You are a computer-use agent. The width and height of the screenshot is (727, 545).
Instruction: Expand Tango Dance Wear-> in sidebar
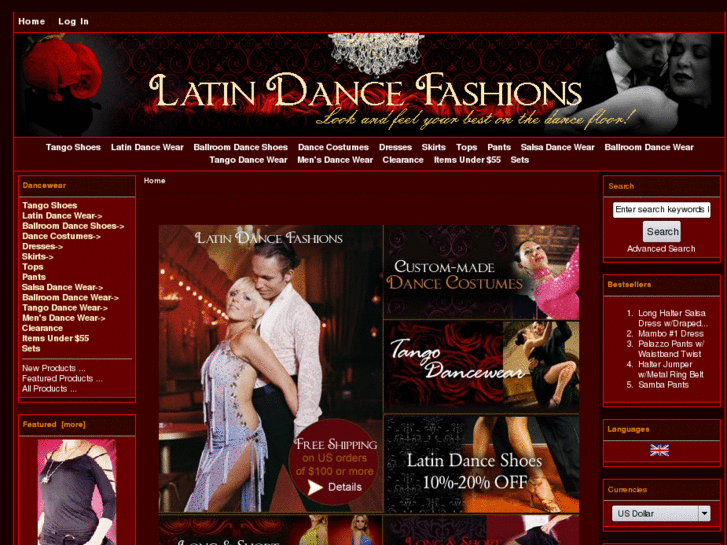point(64,308)
